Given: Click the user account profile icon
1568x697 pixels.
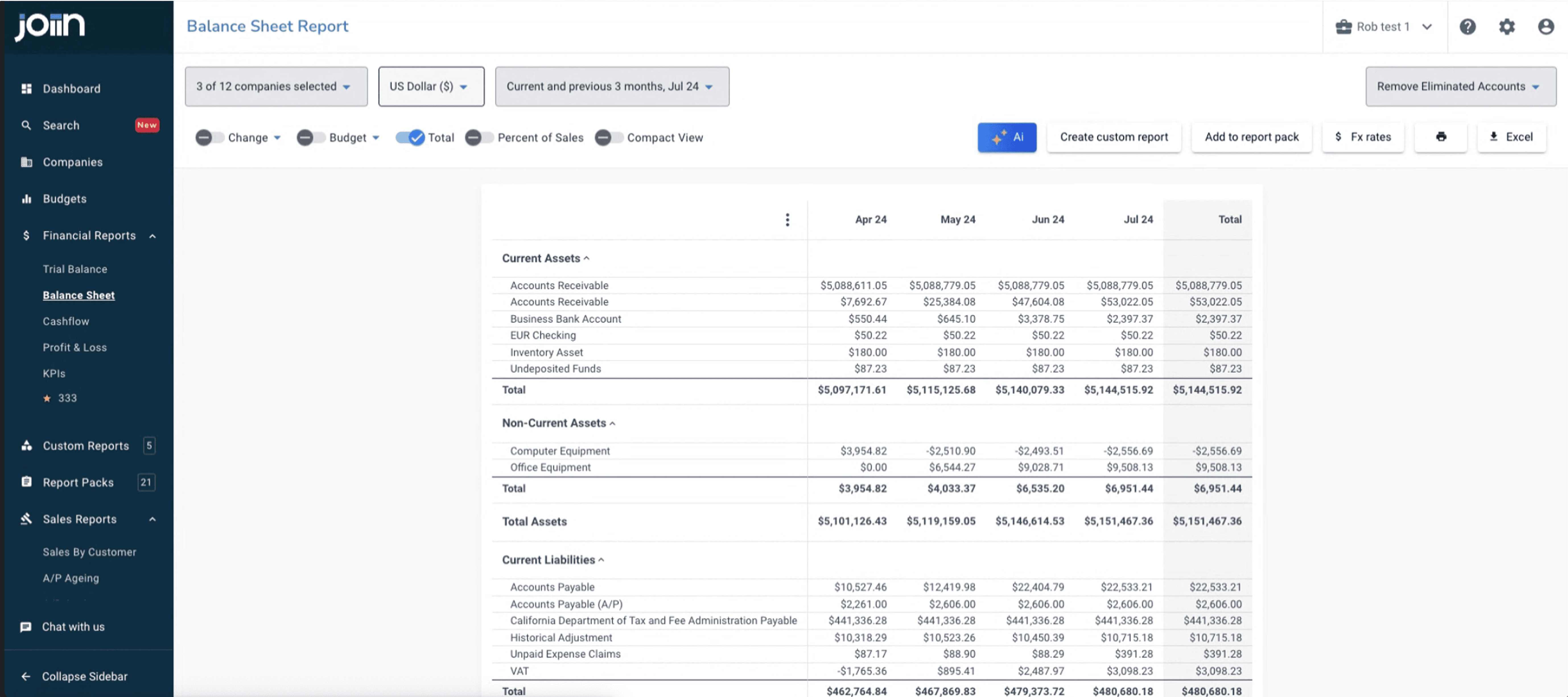Looking at the screenshot, I should click(1546, 27).
